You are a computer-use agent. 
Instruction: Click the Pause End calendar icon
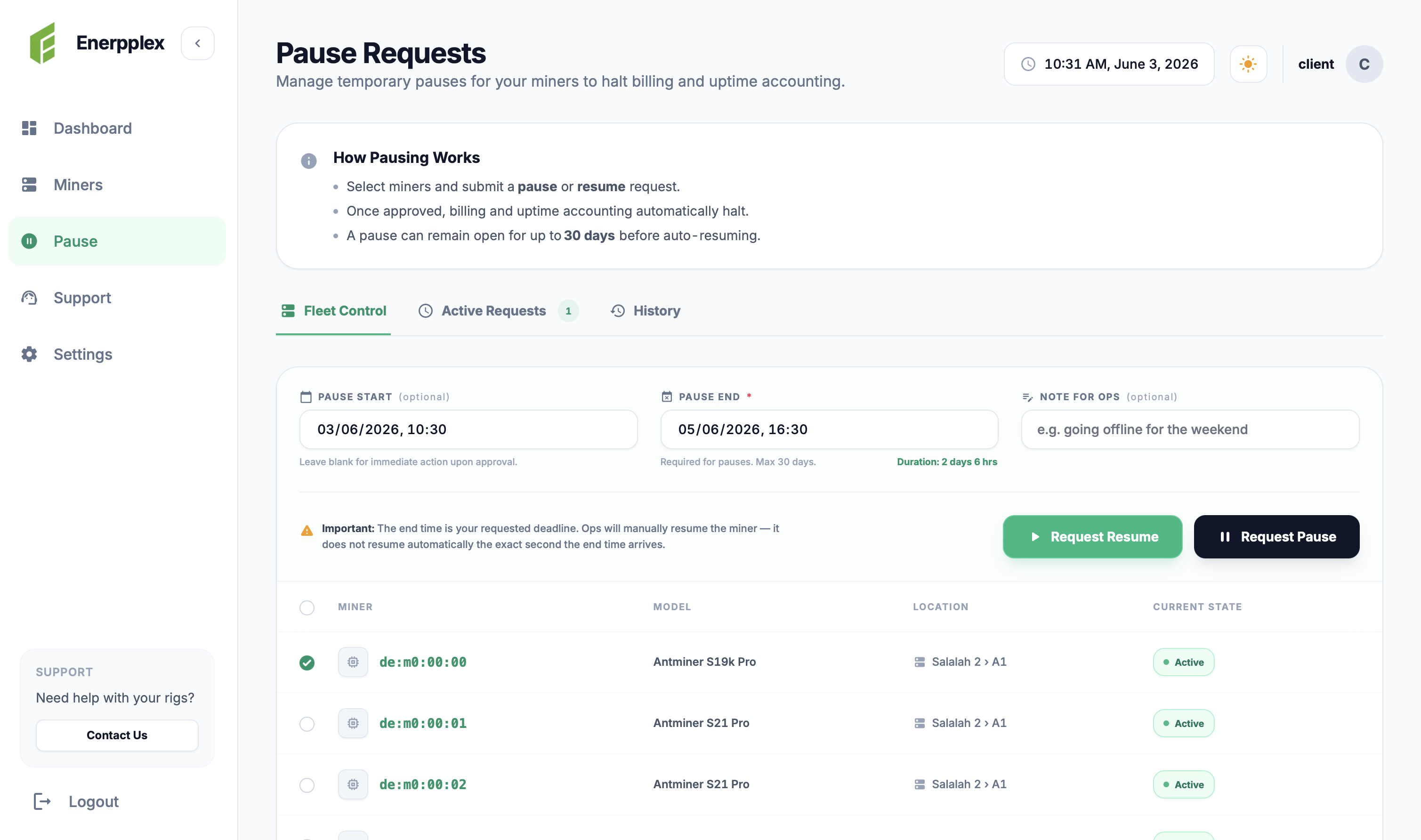tap(667, 397)
